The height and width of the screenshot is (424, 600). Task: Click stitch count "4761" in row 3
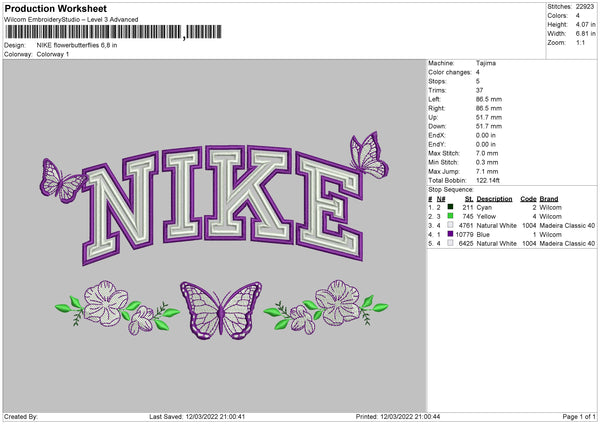point(466,225)
